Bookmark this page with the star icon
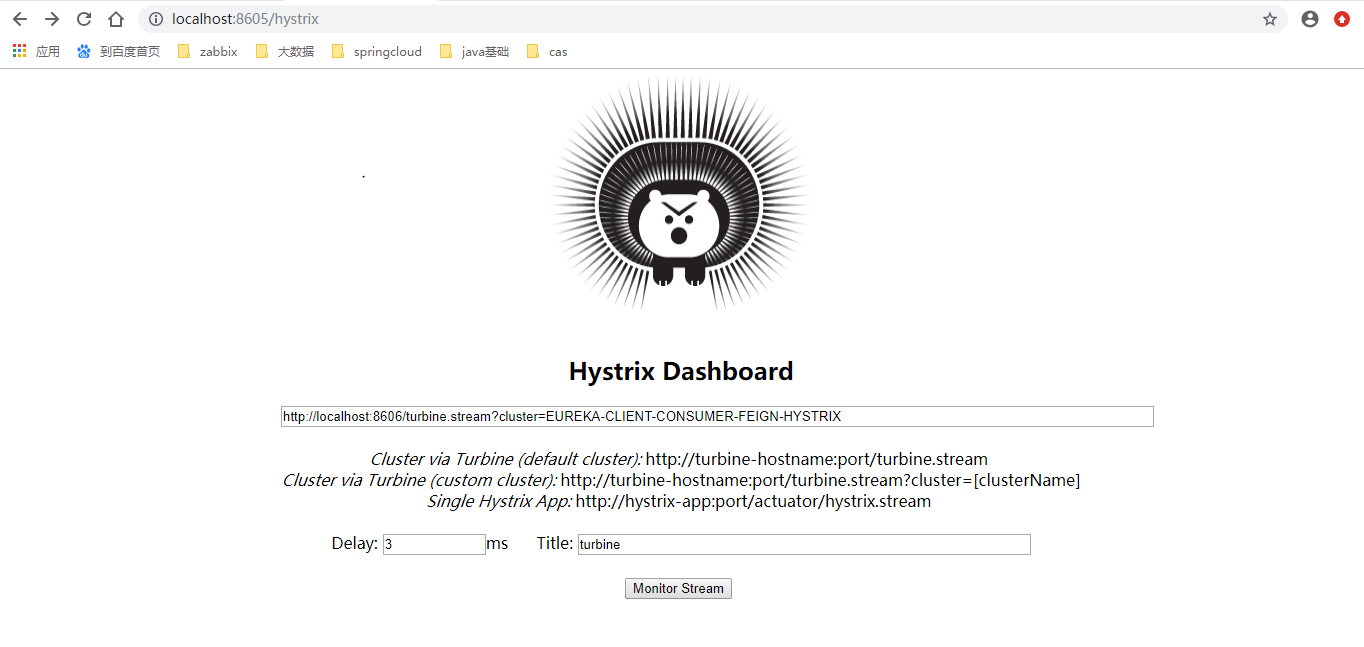The height and width of the screenshot is (647, 1364). [1270, 19]
